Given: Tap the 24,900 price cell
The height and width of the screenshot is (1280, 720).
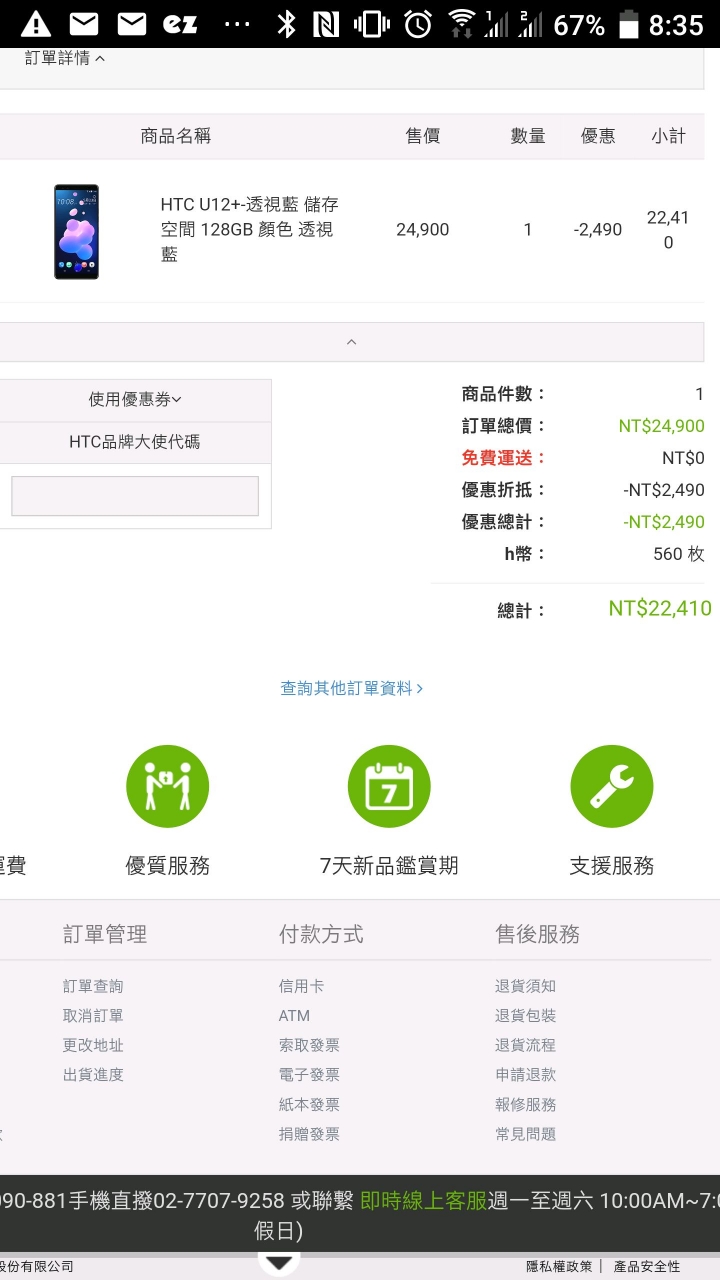Looking at the screenshot, I should coord(422,229).
